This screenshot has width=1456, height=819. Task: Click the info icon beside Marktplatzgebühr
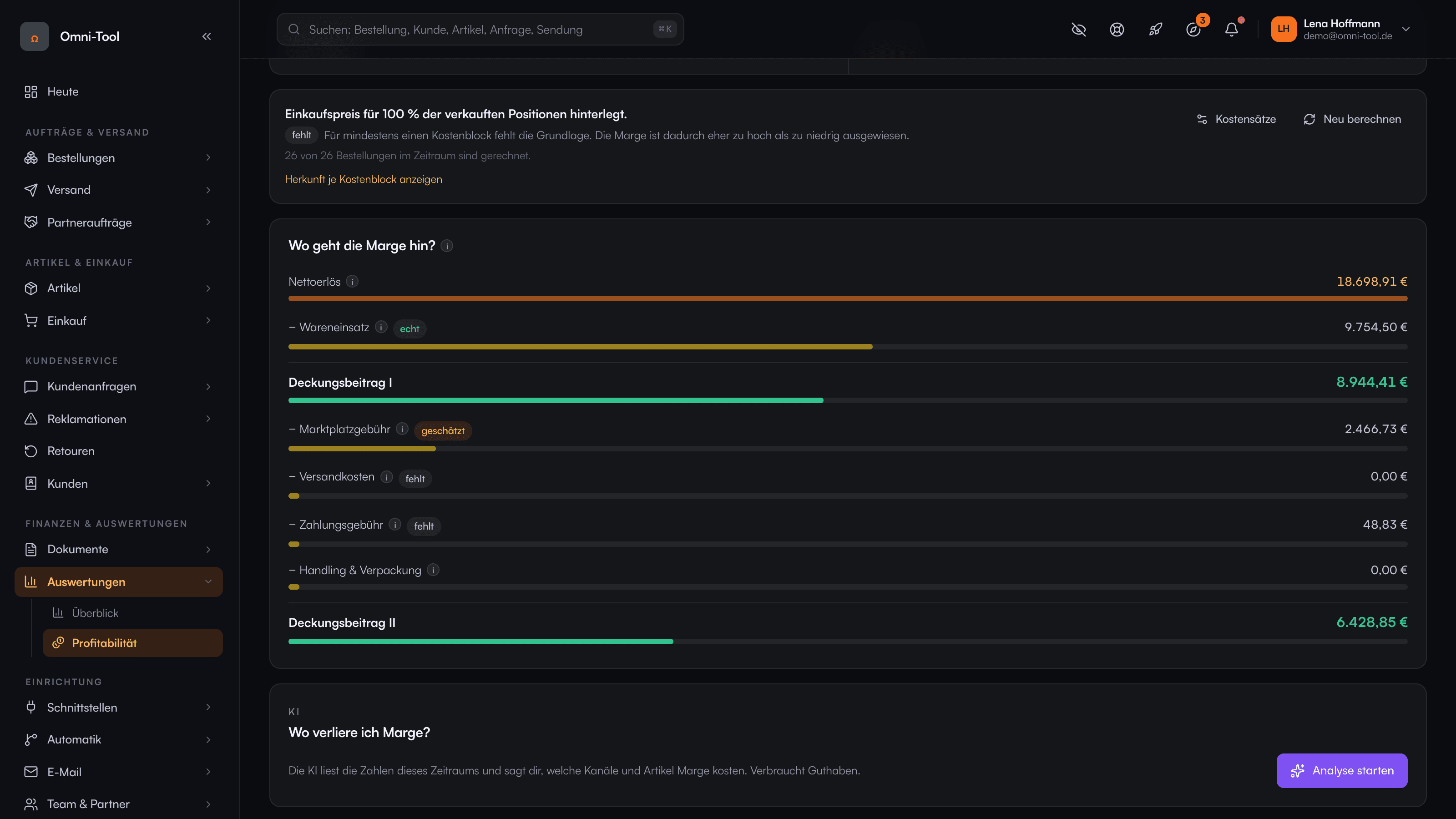point(402,429)
